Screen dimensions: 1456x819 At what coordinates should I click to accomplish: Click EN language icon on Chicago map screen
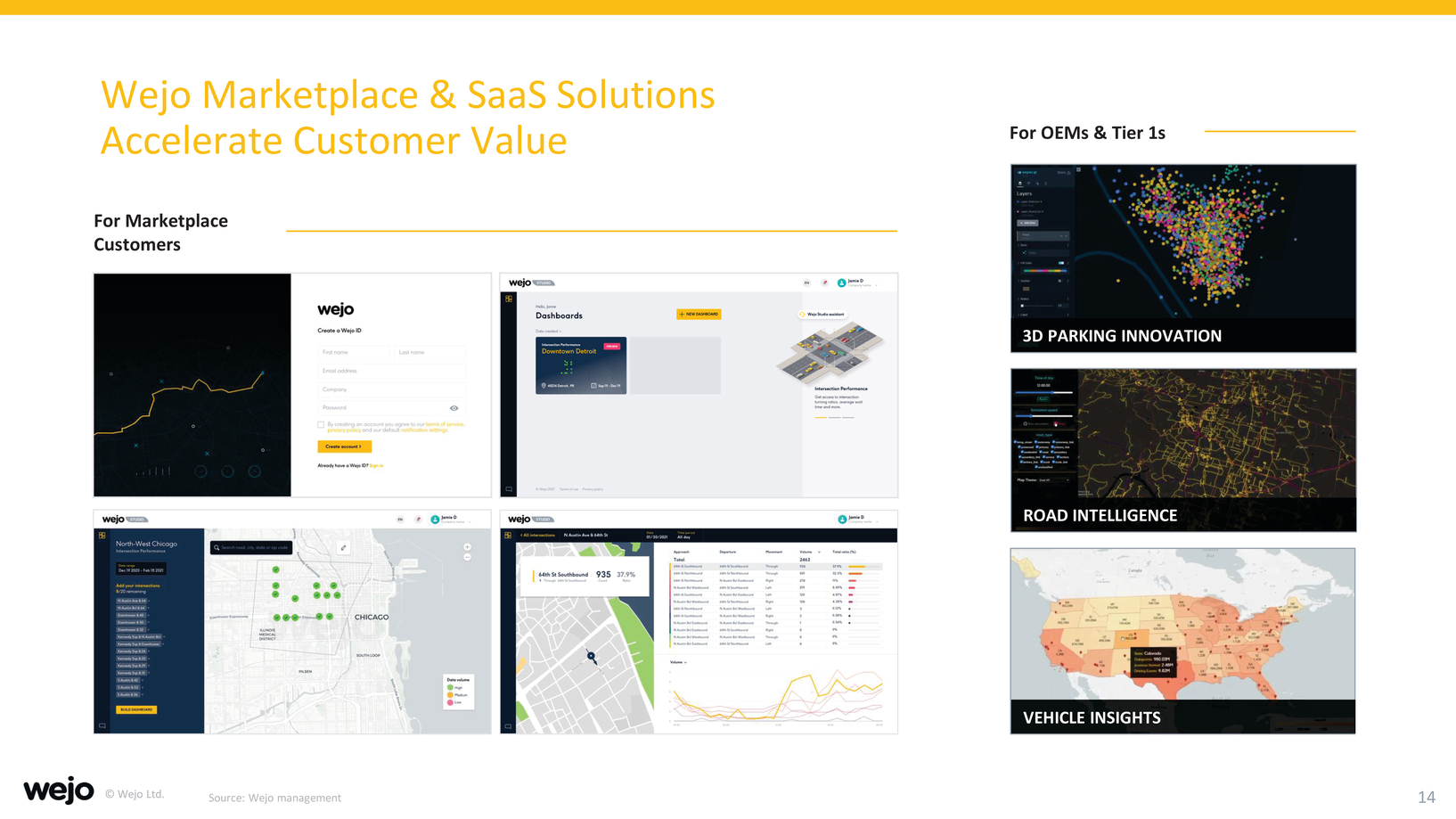click(400, 519)
